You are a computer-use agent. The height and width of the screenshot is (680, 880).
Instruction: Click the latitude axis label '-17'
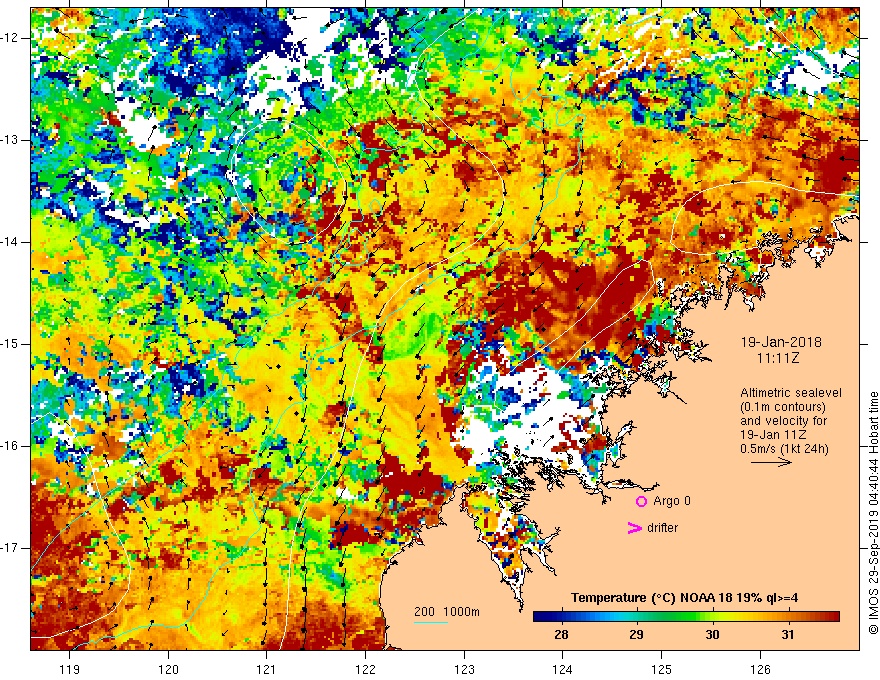click(10, 548)
